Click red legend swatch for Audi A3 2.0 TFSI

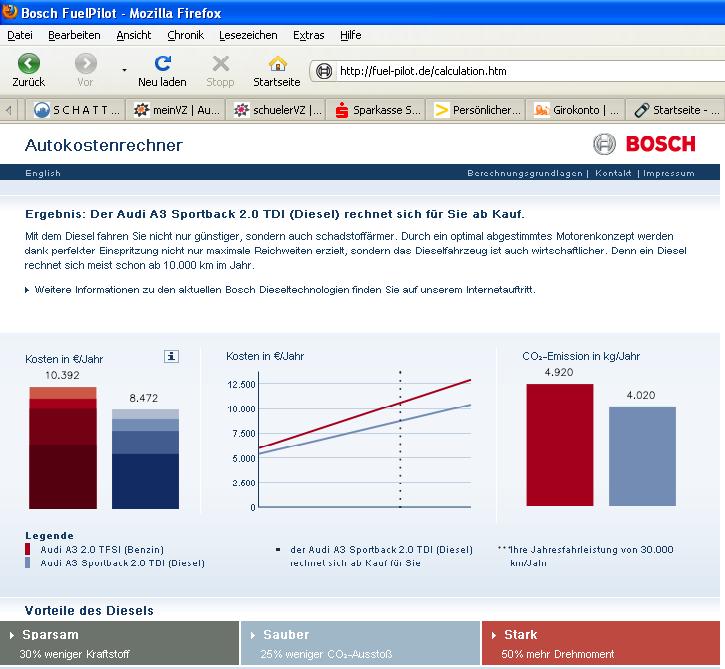click(27, 549)
